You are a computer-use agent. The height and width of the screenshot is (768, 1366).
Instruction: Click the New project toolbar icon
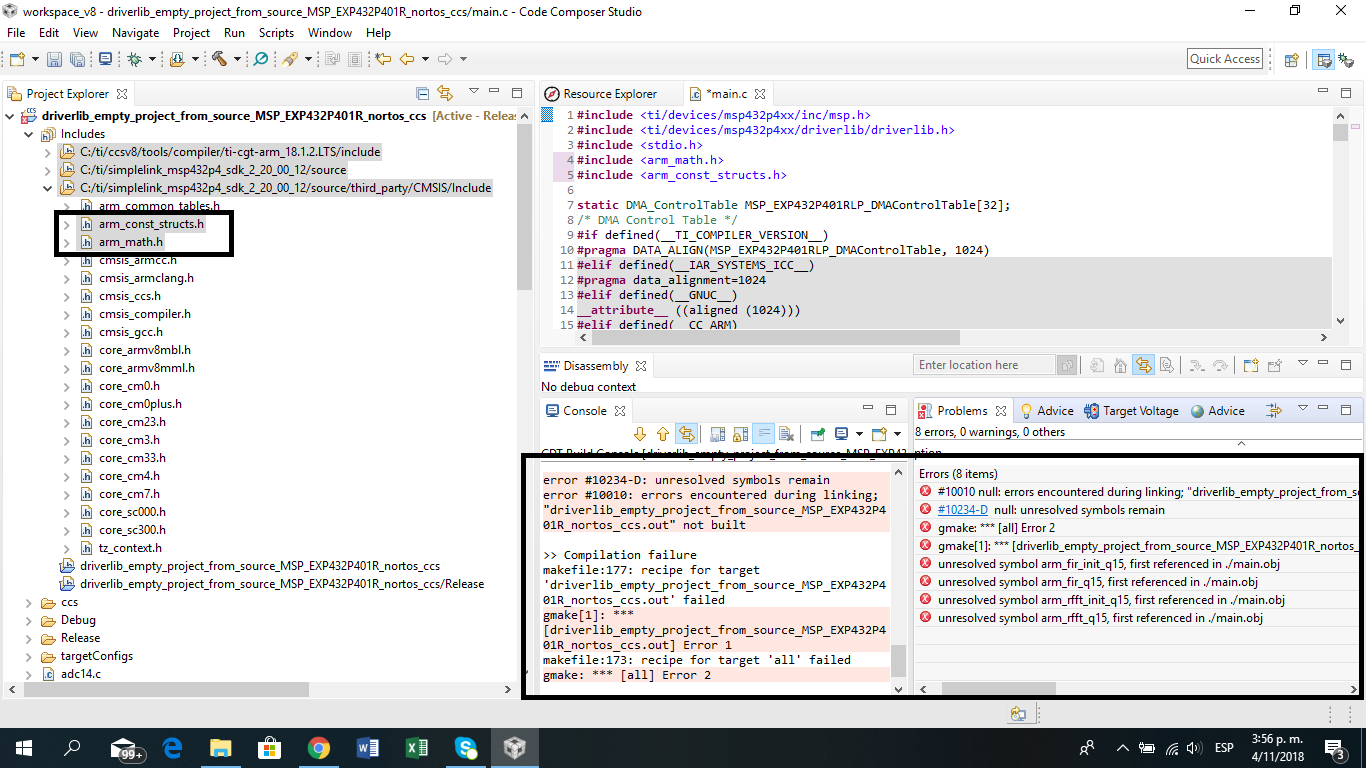point(17,59)
